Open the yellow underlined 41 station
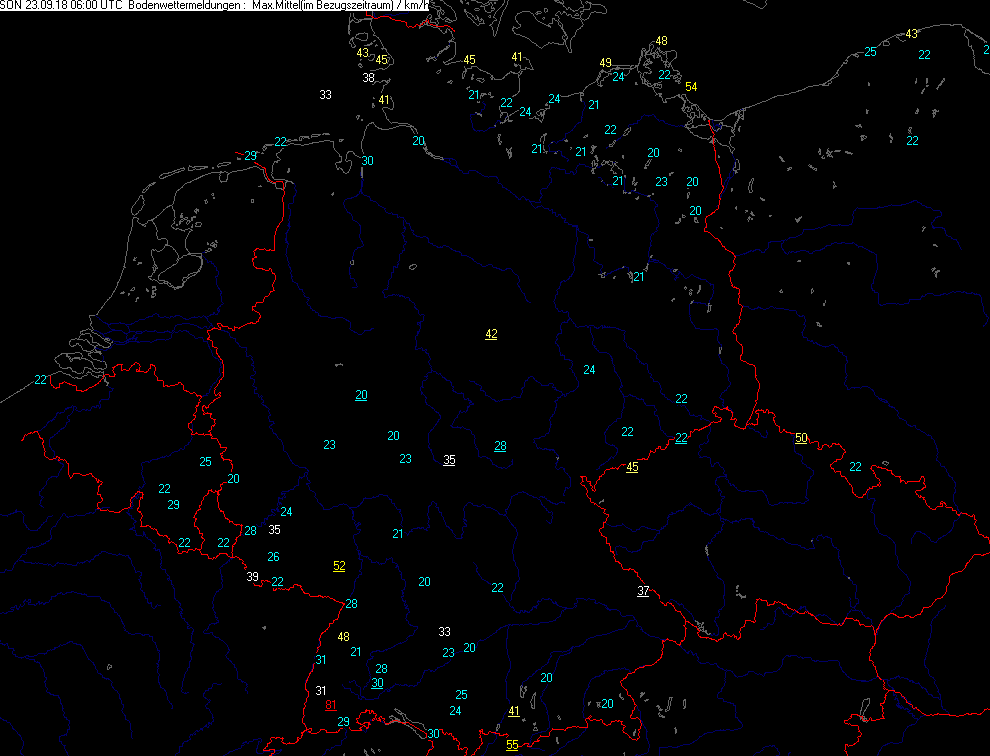This screenshot has height=756, width=990. pos(514,711)
